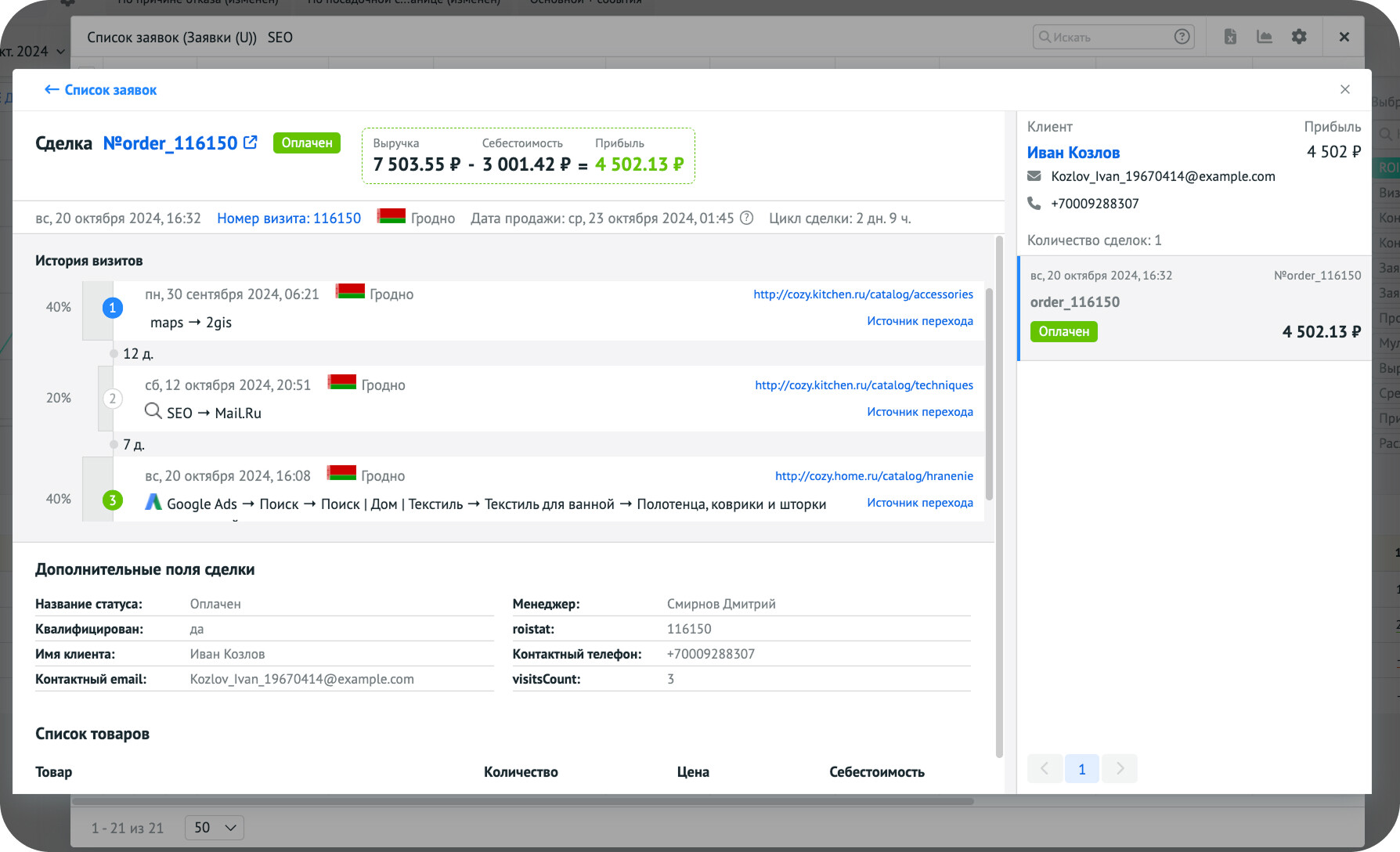This screenshot has width=1400, height=852.
Task: Open settings gear icon in header
Action: click(1299, 37)
